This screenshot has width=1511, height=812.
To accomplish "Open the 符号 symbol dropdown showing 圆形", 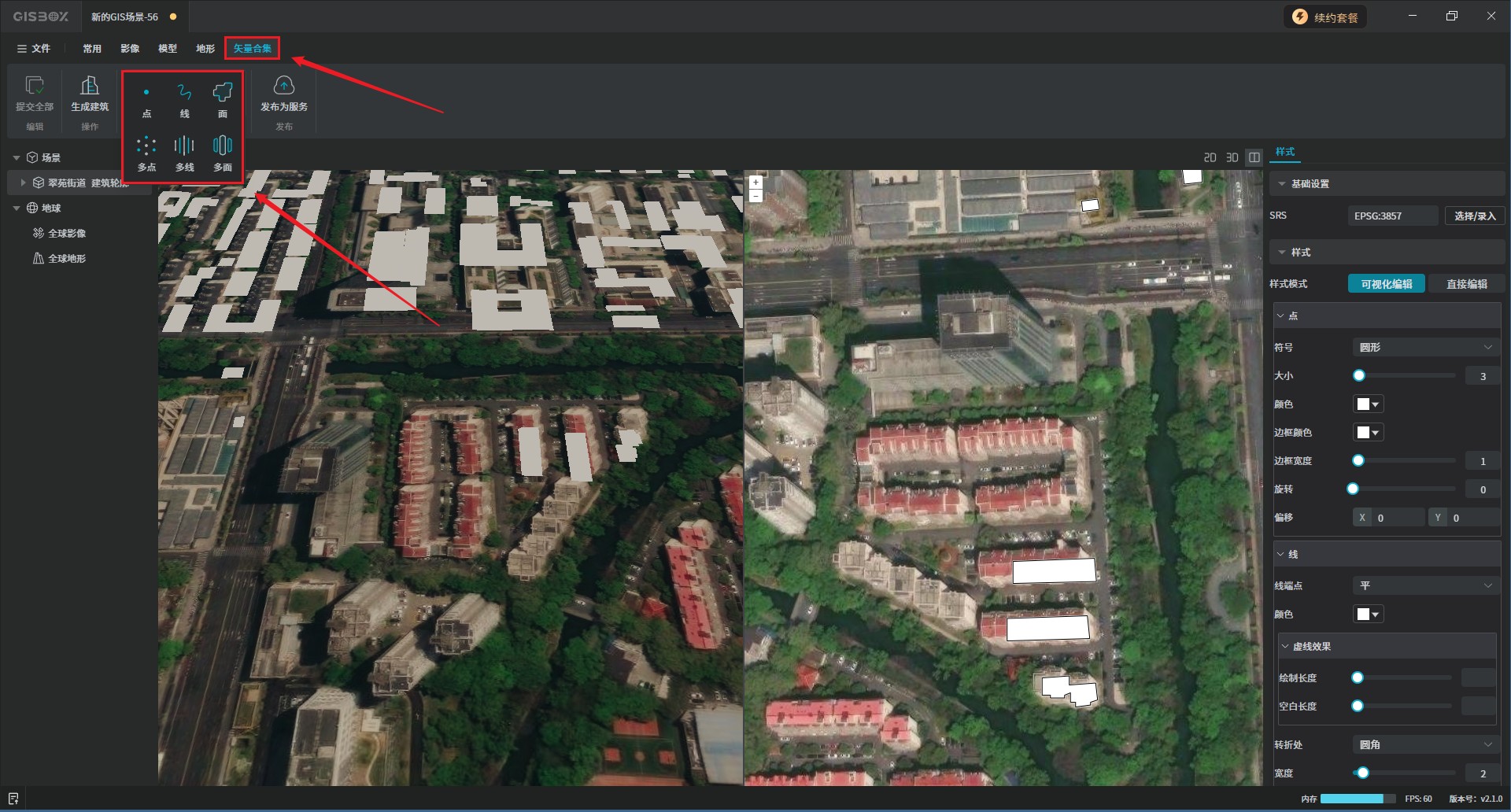I will coord(1425,347).
